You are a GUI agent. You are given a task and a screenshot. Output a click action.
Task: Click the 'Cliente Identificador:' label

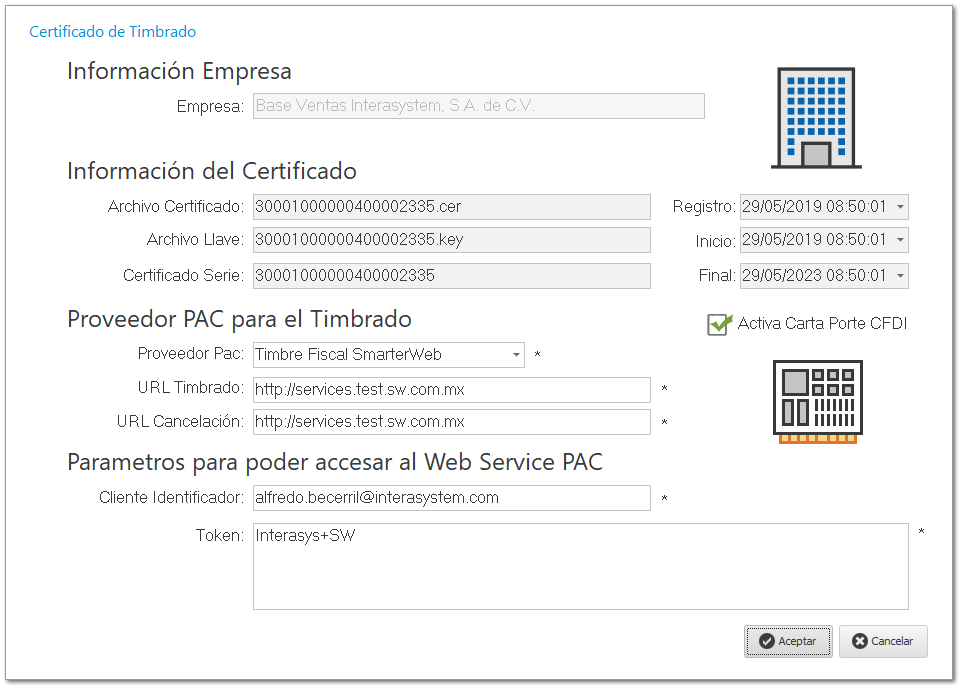click(171, 498)
